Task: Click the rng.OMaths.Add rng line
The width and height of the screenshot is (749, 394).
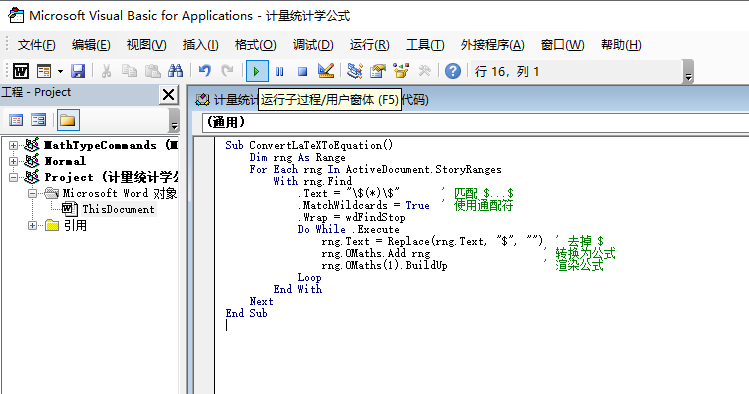Action: pyautogui.click(x=376, y=254)
